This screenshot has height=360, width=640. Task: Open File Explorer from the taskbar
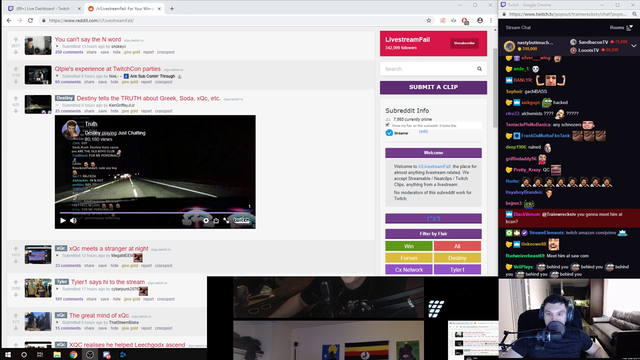[x=57, y=354]
